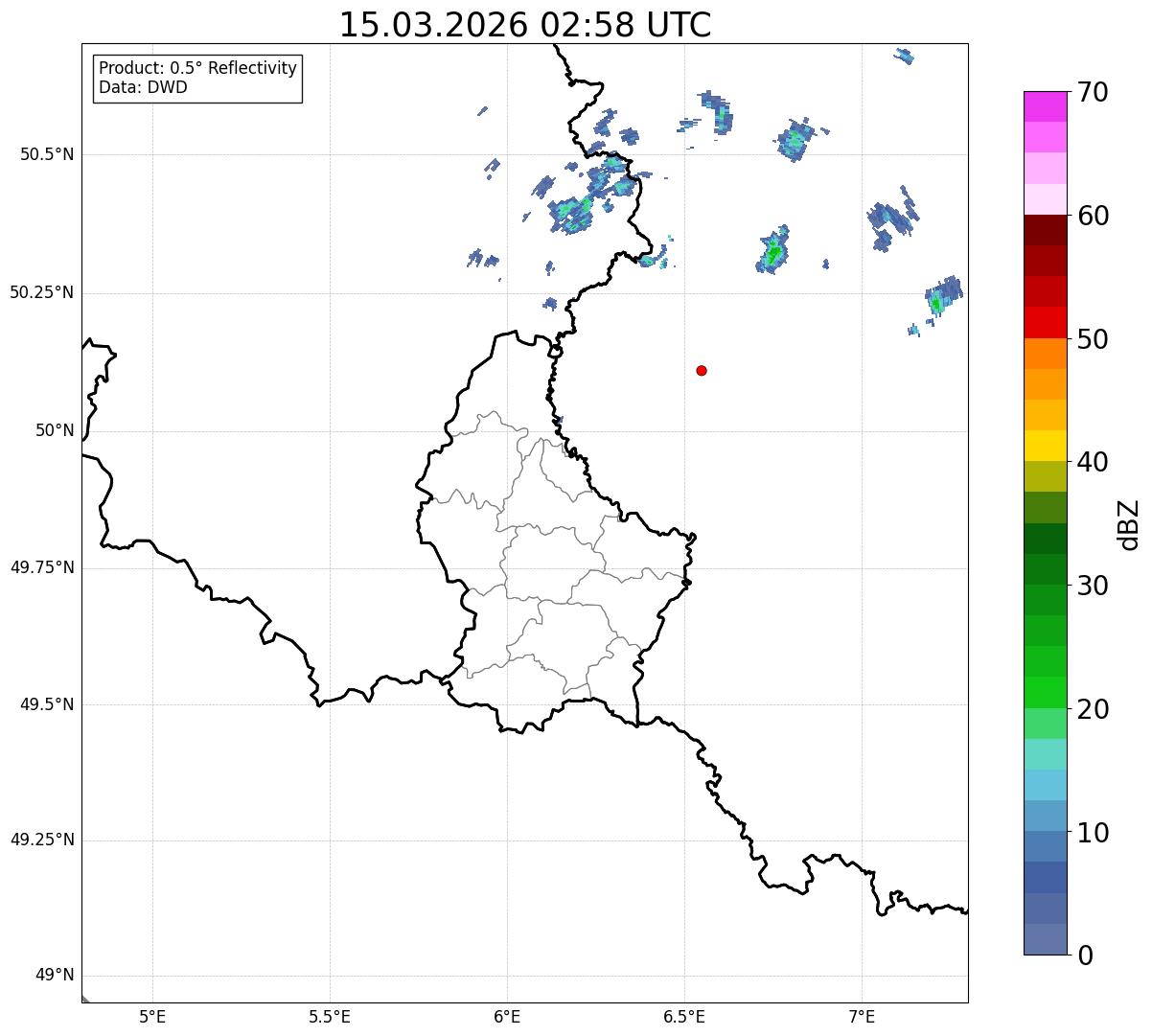Viewport: 1152px width, 1036px height.
Task: Click the "20" colorbar tick label
Action: click(x=1093, y=709)
